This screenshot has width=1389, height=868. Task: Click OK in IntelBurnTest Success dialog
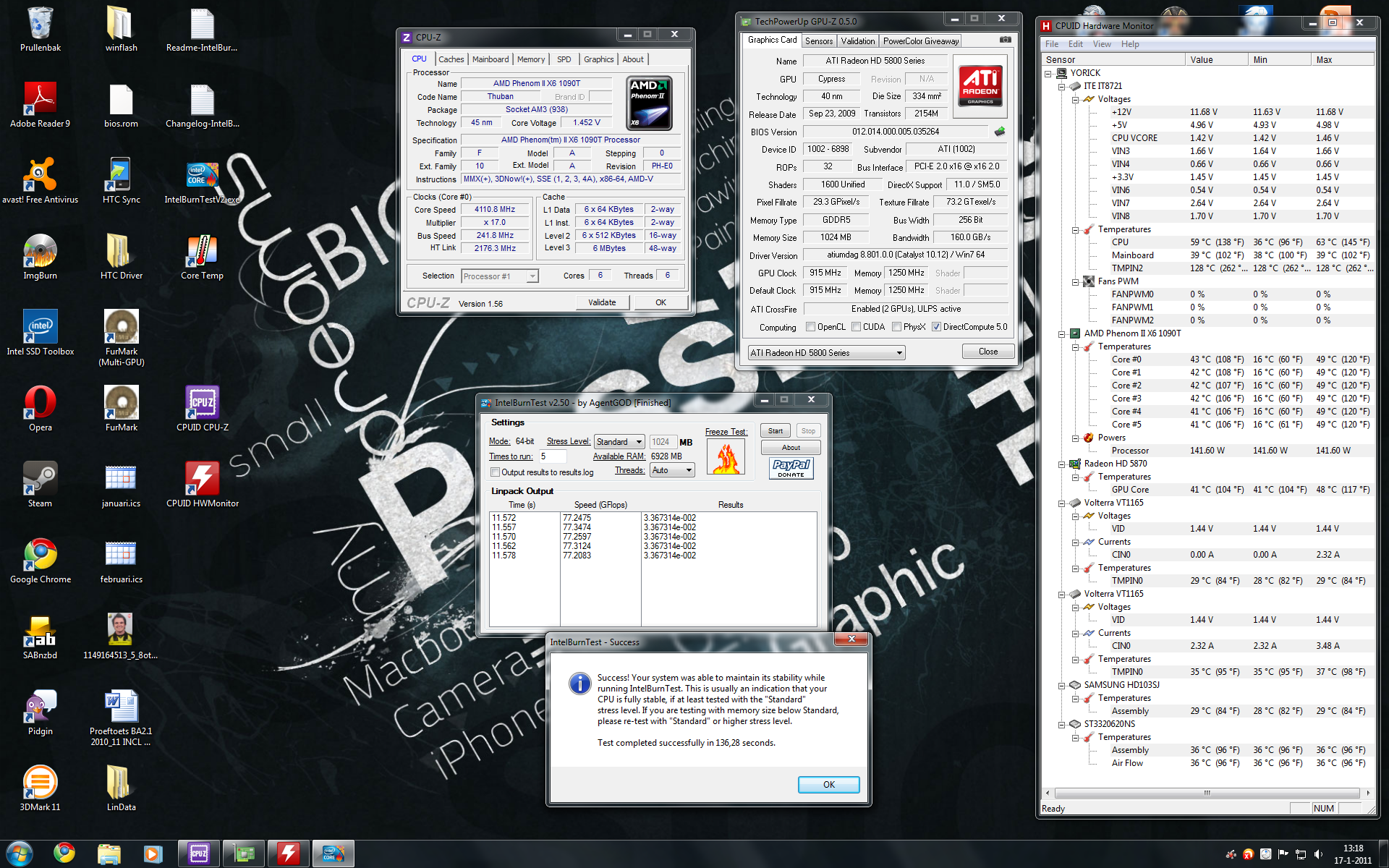click(829, 785)
